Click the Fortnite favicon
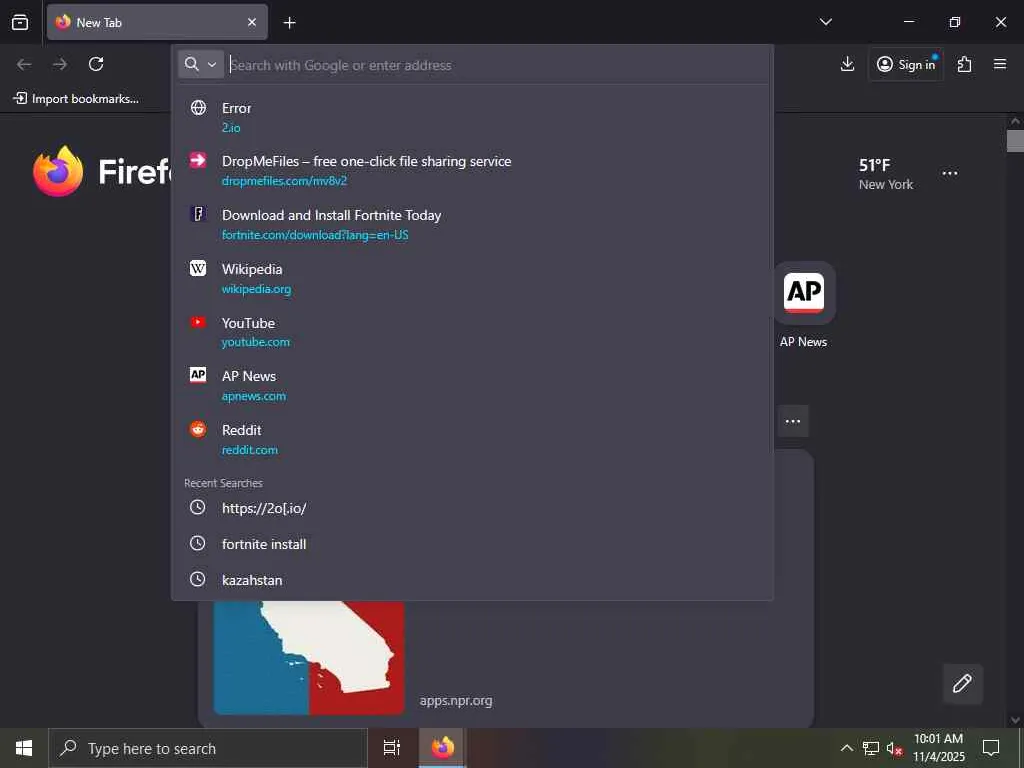Screen dimensions: 1024x768 pyautogui.click(x=198, y=214)
